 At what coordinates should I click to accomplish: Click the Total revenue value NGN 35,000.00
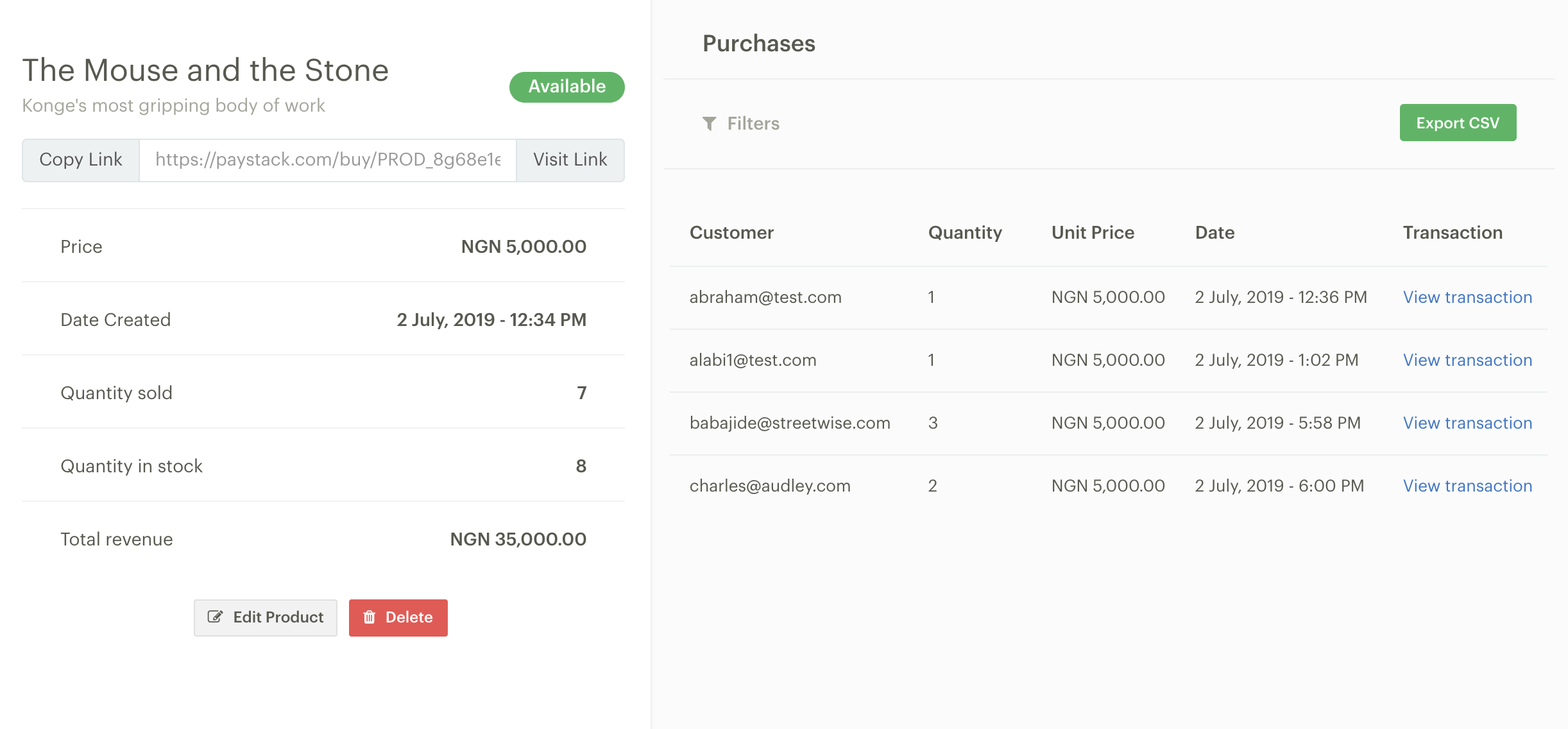tap(518, 539)
